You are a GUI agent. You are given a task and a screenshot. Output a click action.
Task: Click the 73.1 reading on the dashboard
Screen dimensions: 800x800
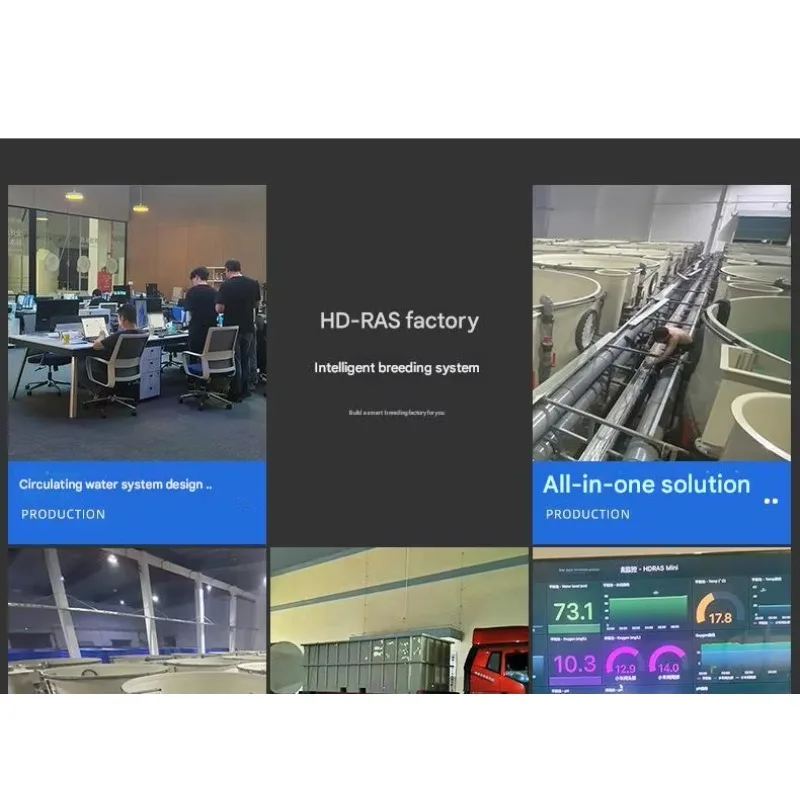tap(573, 611)
